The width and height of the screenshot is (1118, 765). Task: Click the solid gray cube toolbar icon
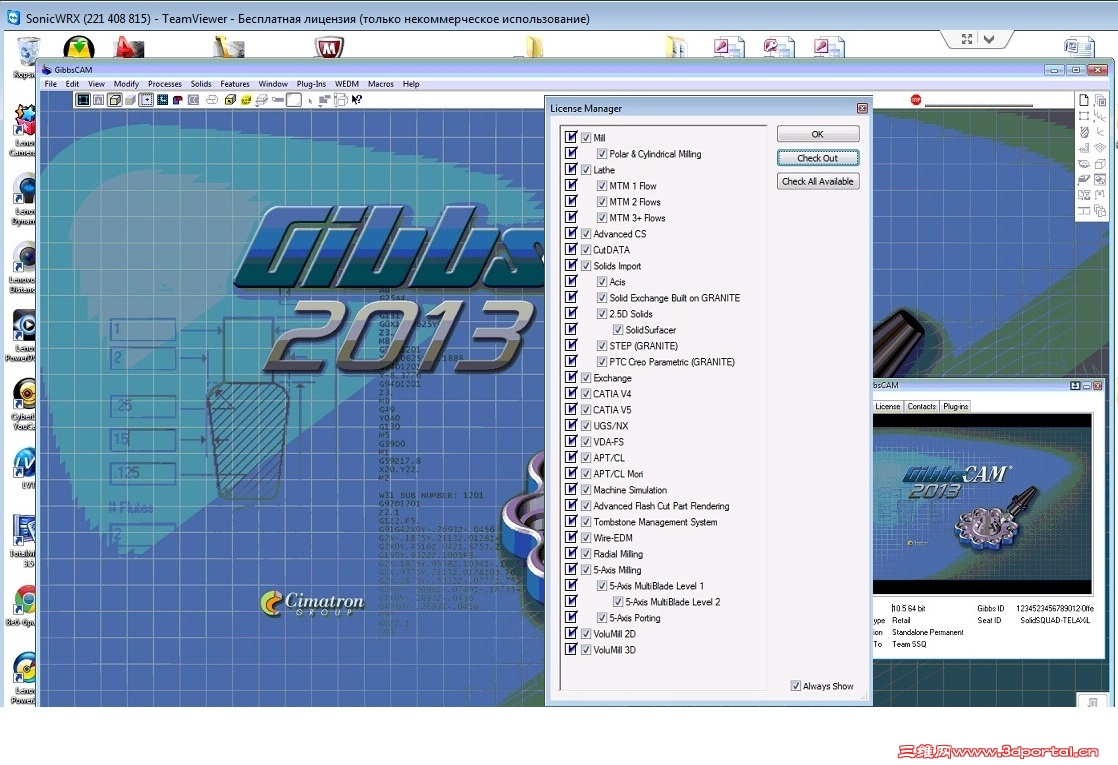130,100
